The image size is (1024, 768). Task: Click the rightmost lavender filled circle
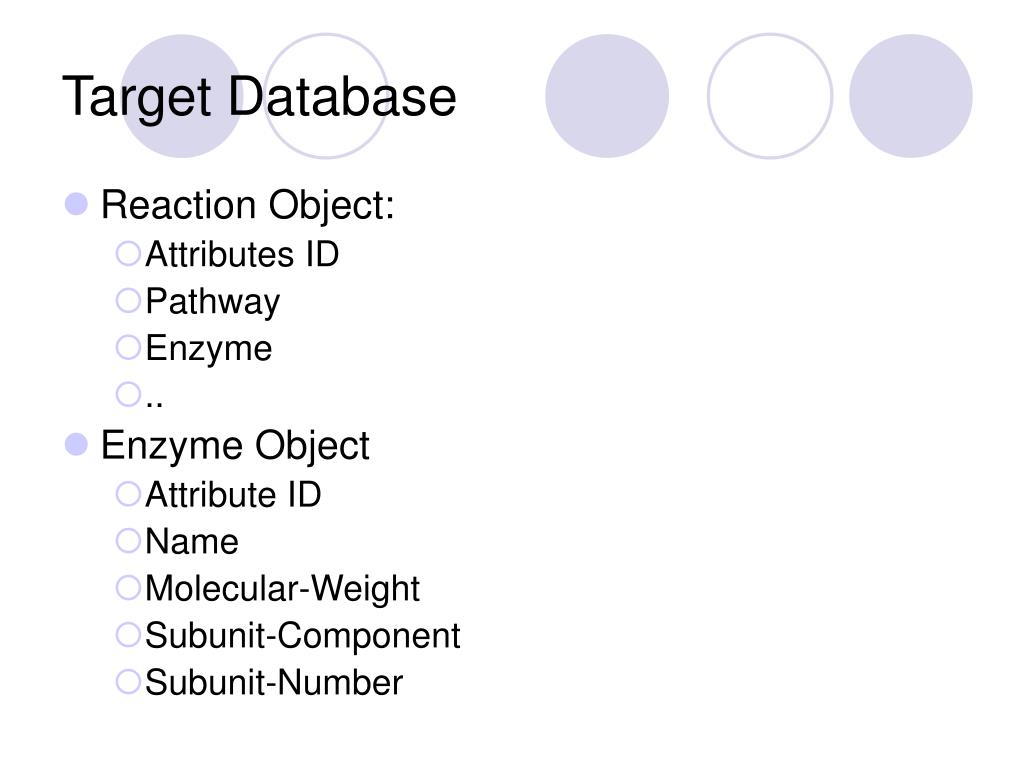[910, 96]
